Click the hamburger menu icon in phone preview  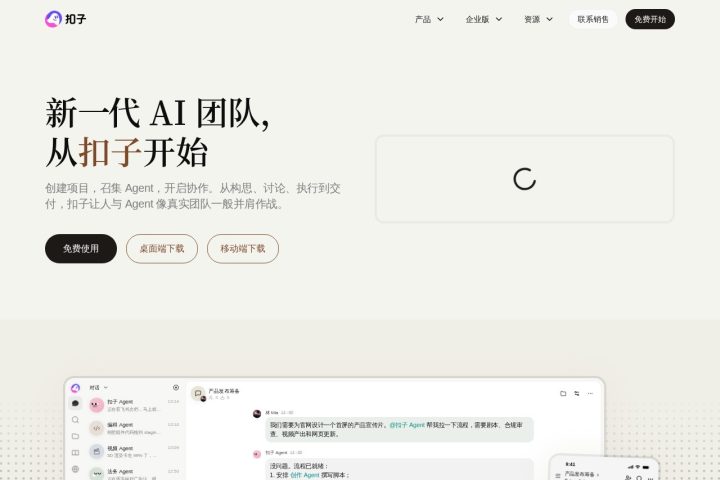[x=558, y=476]
